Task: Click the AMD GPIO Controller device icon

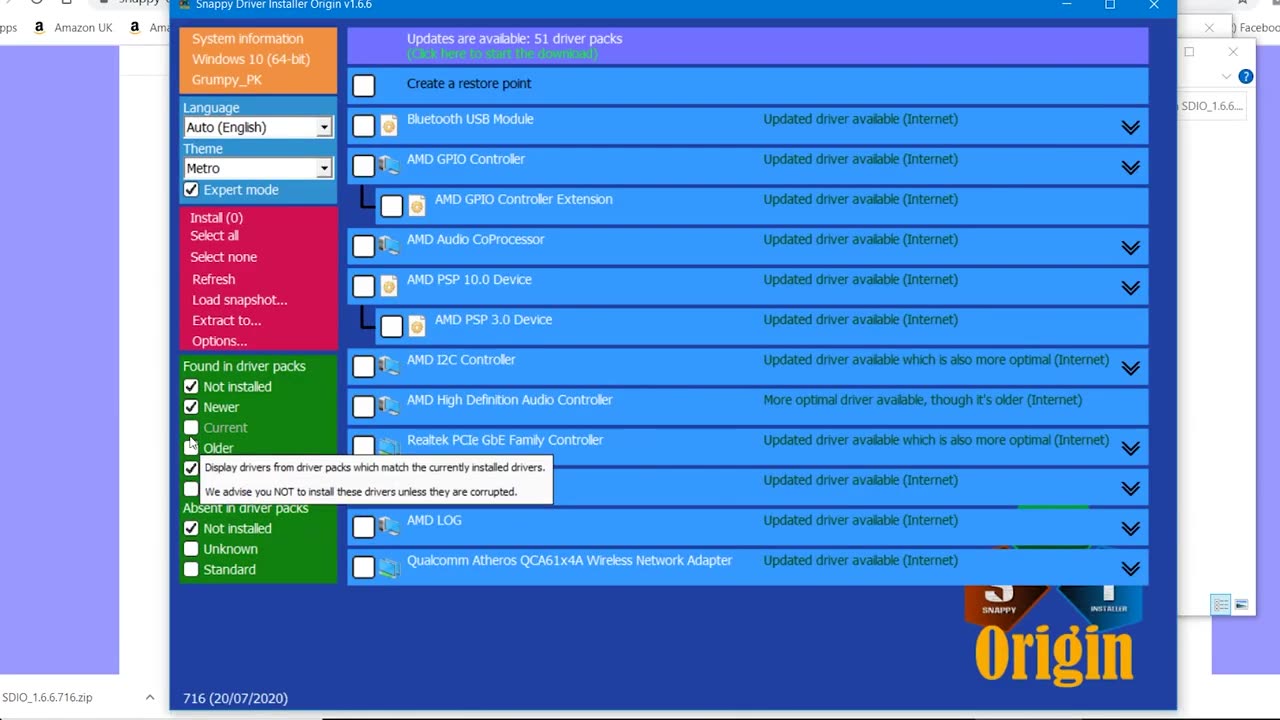Action: (389, 166)
